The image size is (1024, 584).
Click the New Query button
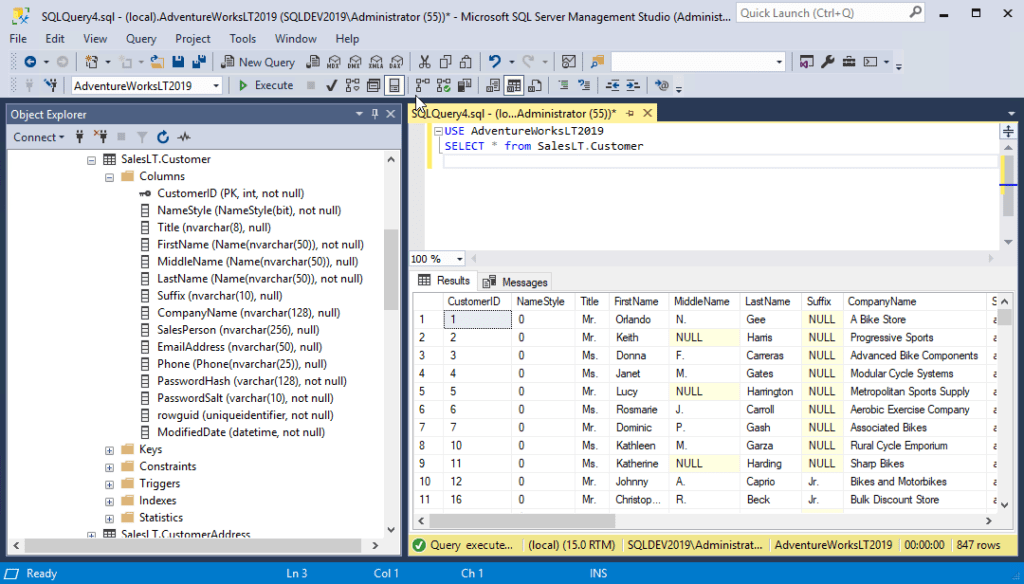point(258,62)
